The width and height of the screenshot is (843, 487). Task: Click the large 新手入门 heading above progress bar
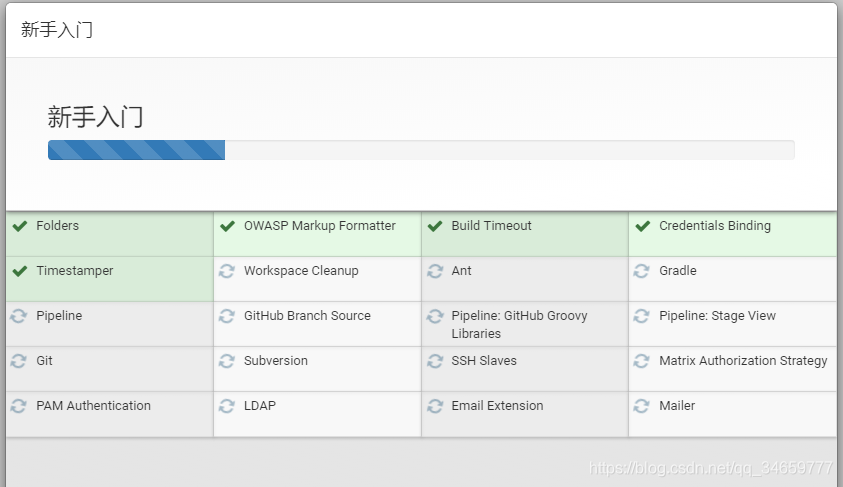click(x=96, y=117)
